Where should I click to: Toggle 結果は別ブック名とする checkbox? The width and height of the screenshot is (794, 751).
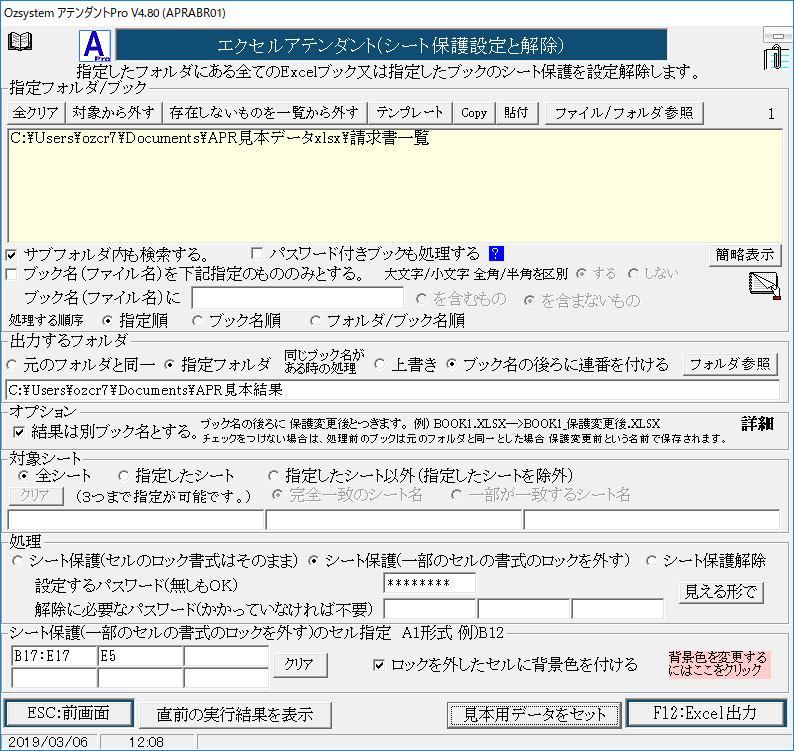(19, 432)
